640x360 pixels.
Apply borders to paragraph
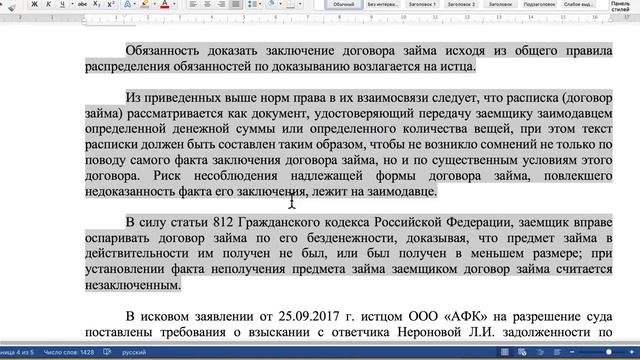point(290,4)
